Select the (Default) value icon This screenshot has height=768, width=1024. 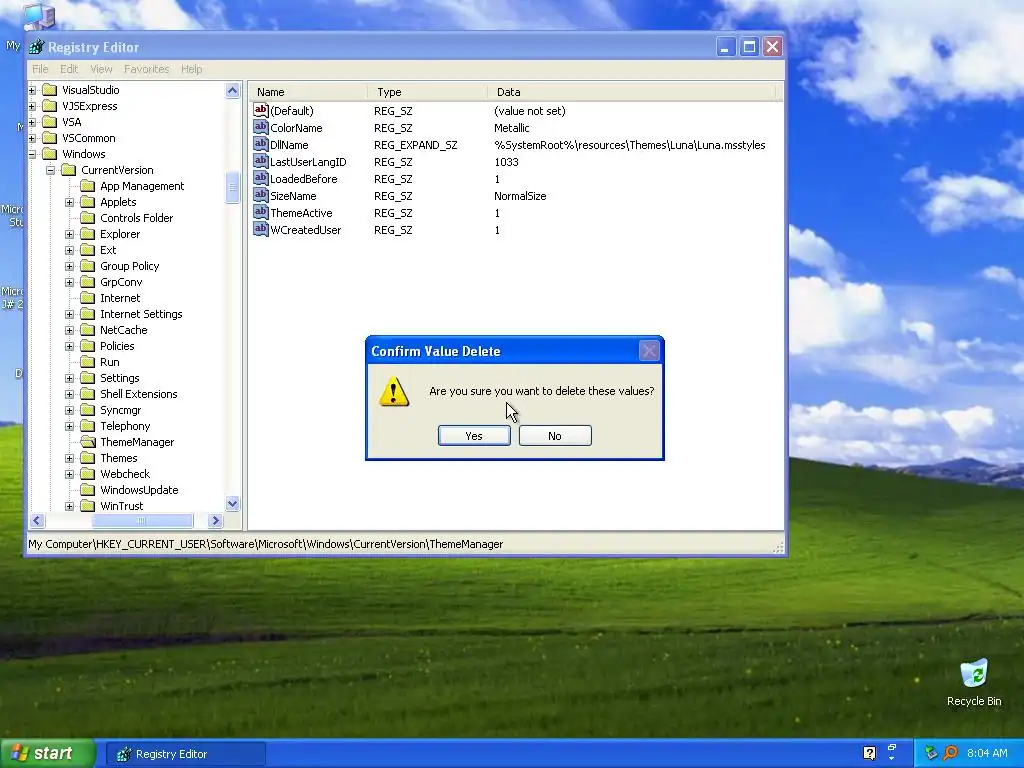tap(261, 110)
